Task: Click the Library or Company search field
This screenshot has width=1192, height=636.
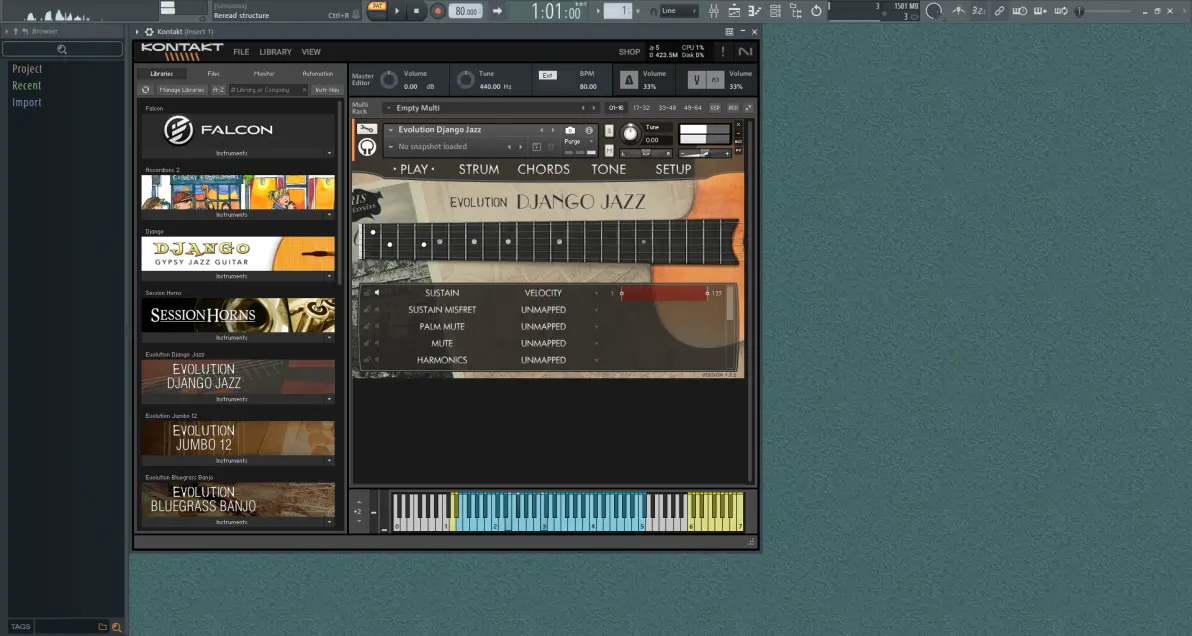Action: (268, 90)
